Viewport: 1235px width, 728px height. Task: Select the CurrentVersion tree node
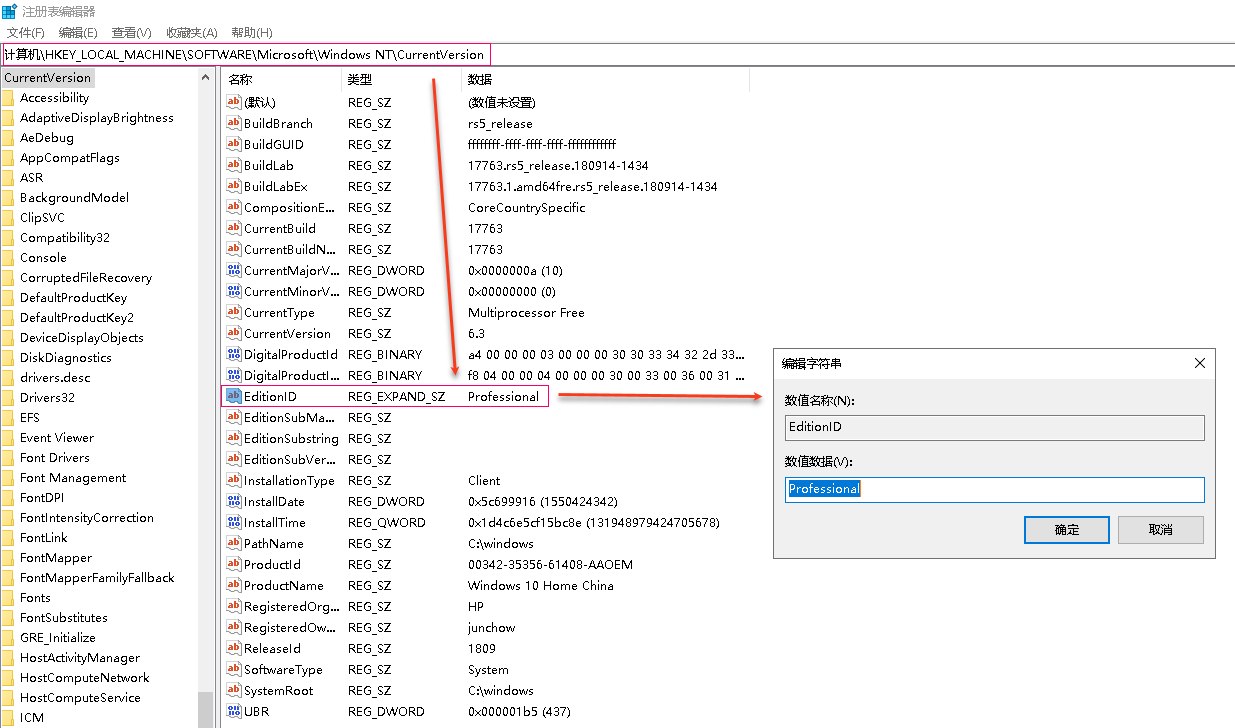(47, 78)
